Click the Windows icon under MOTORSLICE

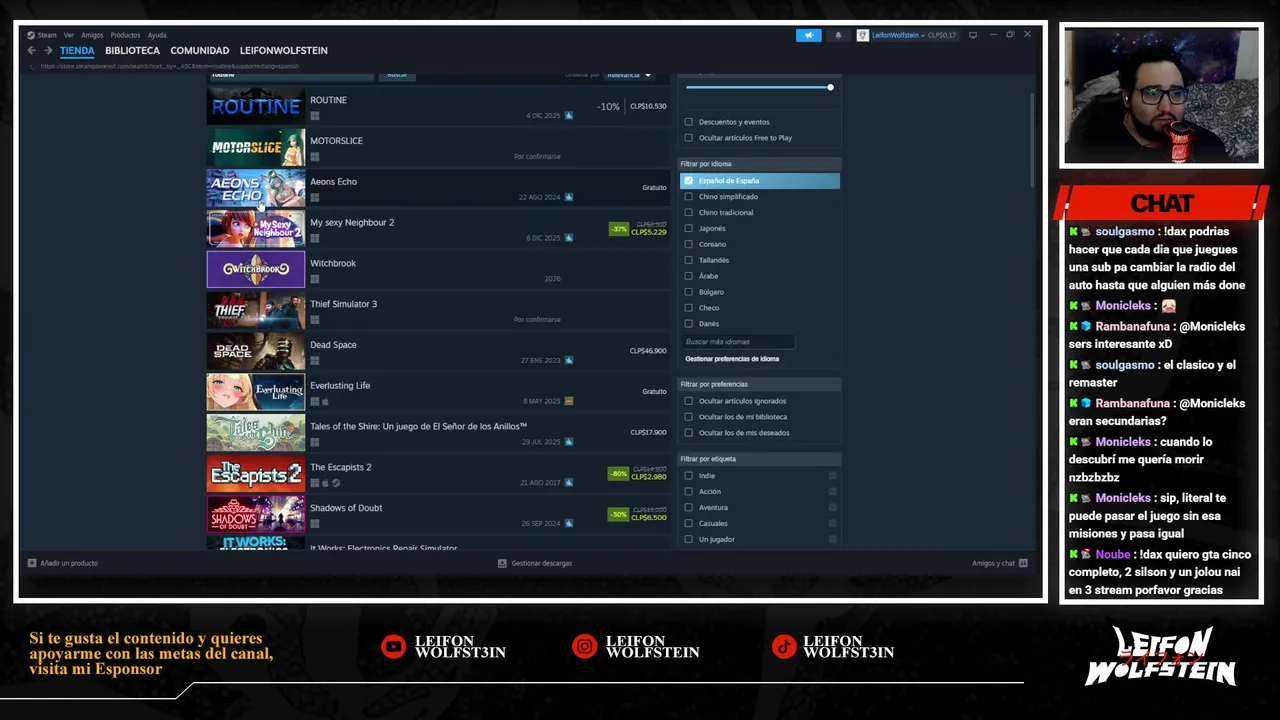tap(314, 156)
